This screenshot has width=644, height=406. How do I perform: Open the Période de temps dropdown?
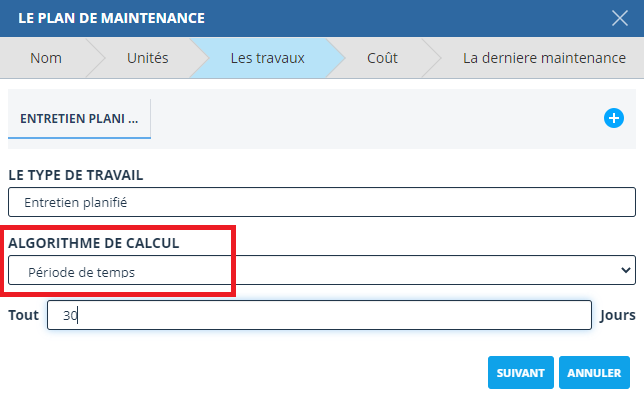click(x=321, y=270)
